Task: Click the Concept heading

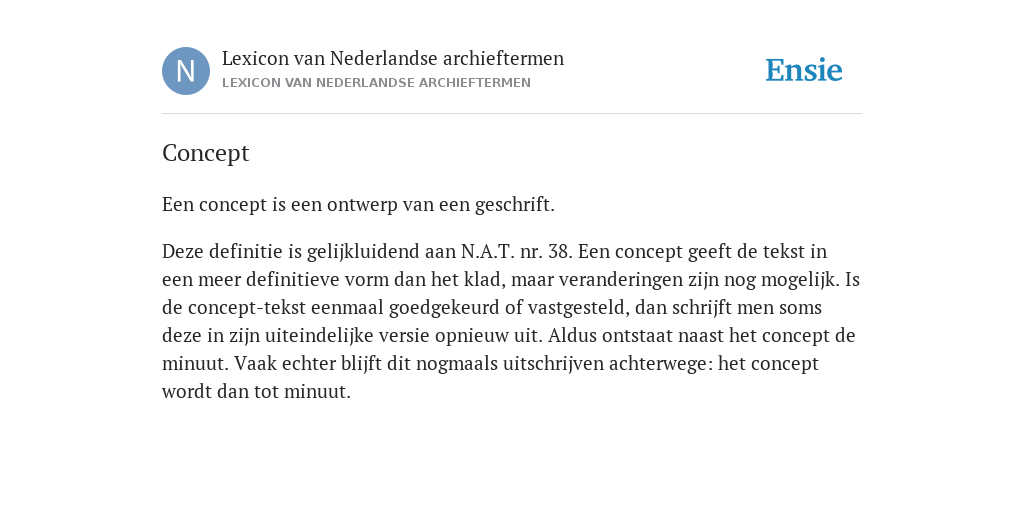Action: pos(206,153)
